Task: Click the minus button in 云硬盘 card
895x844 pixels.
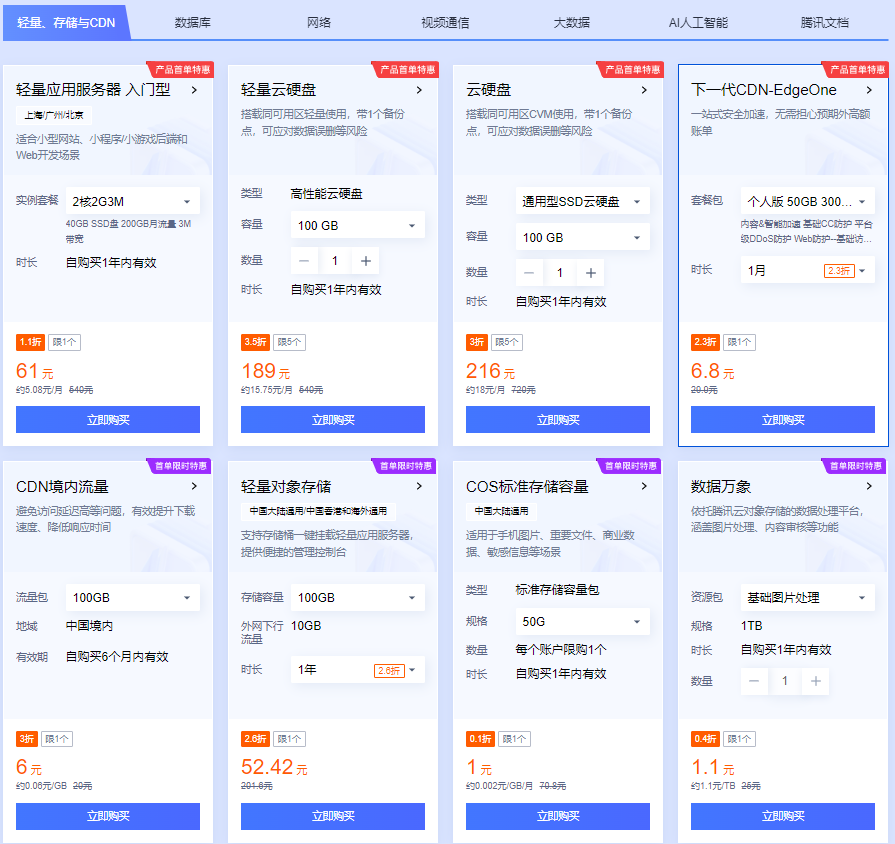Action: tap(529, 273)
